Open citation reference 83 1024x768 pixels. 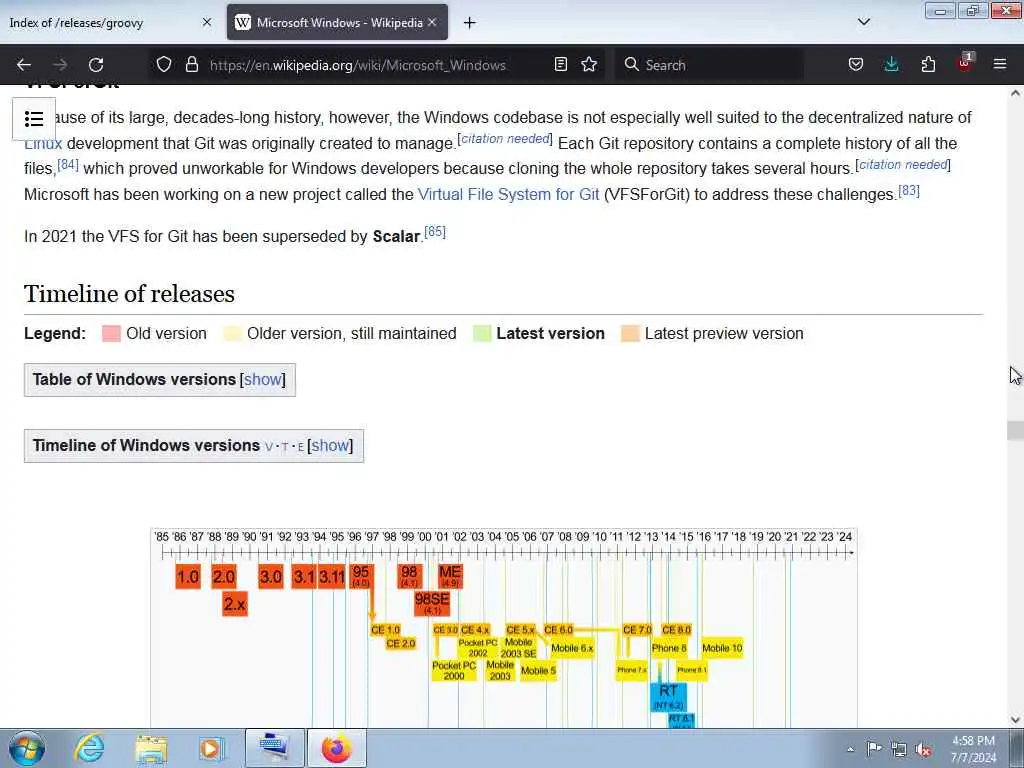pos(909,191)
